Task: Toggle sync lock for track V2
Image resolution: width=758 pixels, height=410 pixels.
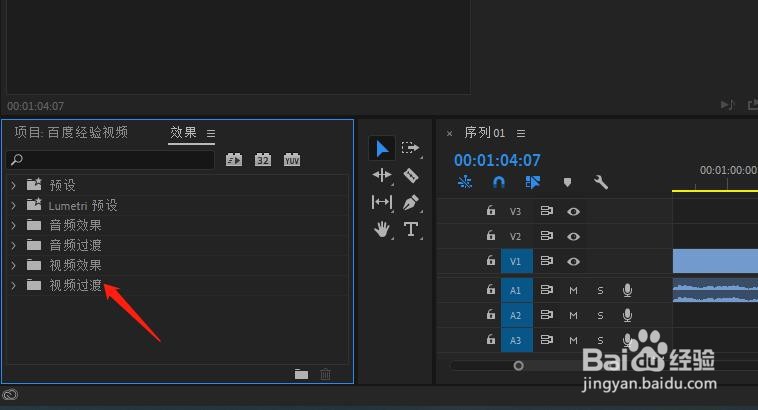Action: click(x=547, y=236)
